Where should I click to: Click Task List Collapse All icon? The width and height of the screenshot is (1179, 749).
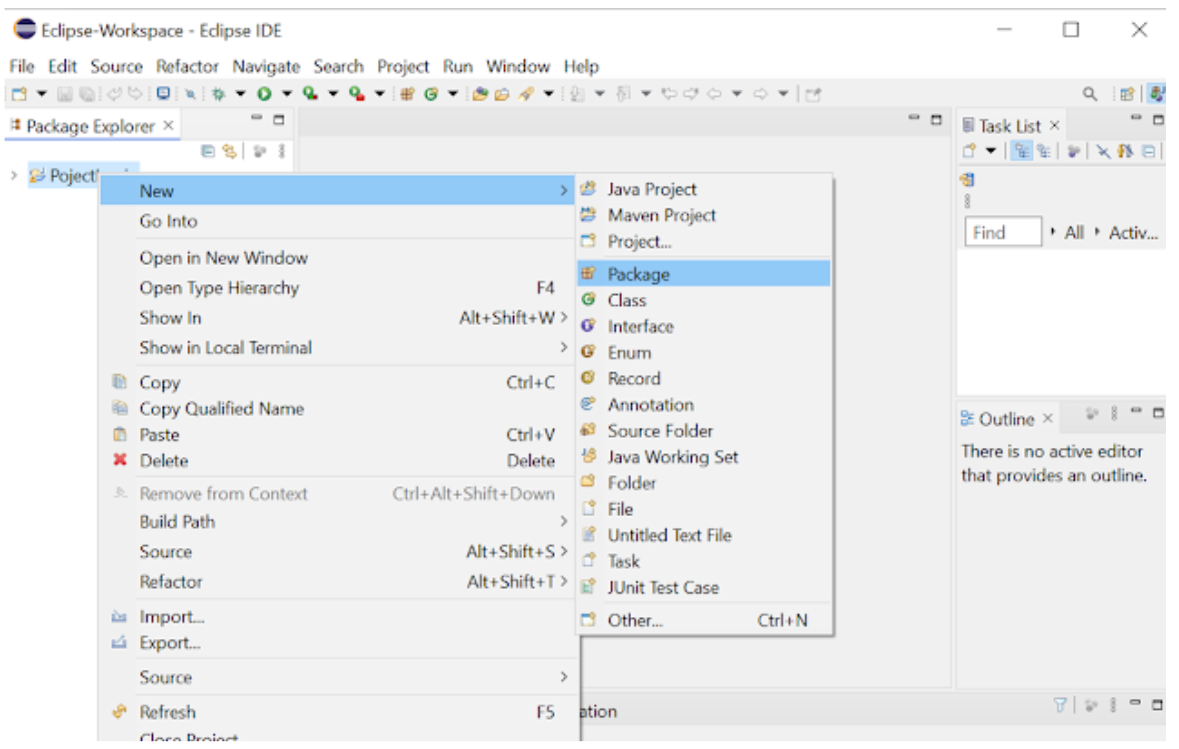point(1148,151)
